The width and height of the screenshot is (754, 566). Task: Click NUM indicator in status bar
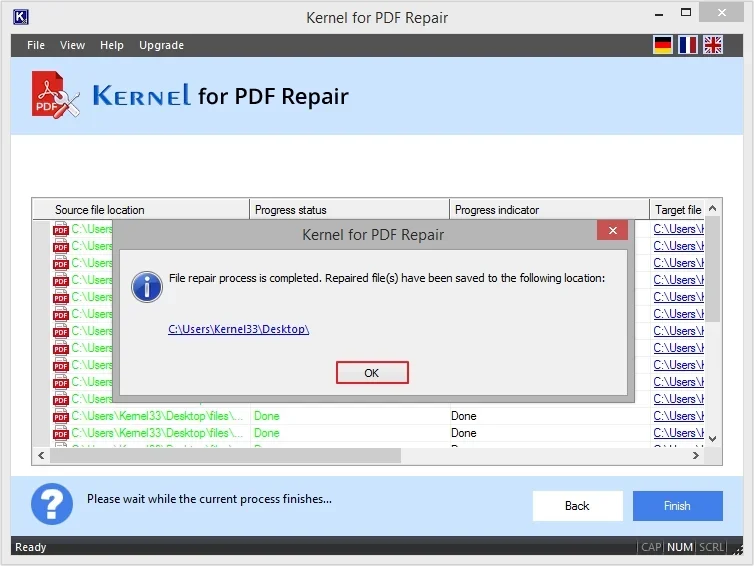(680, 547)
